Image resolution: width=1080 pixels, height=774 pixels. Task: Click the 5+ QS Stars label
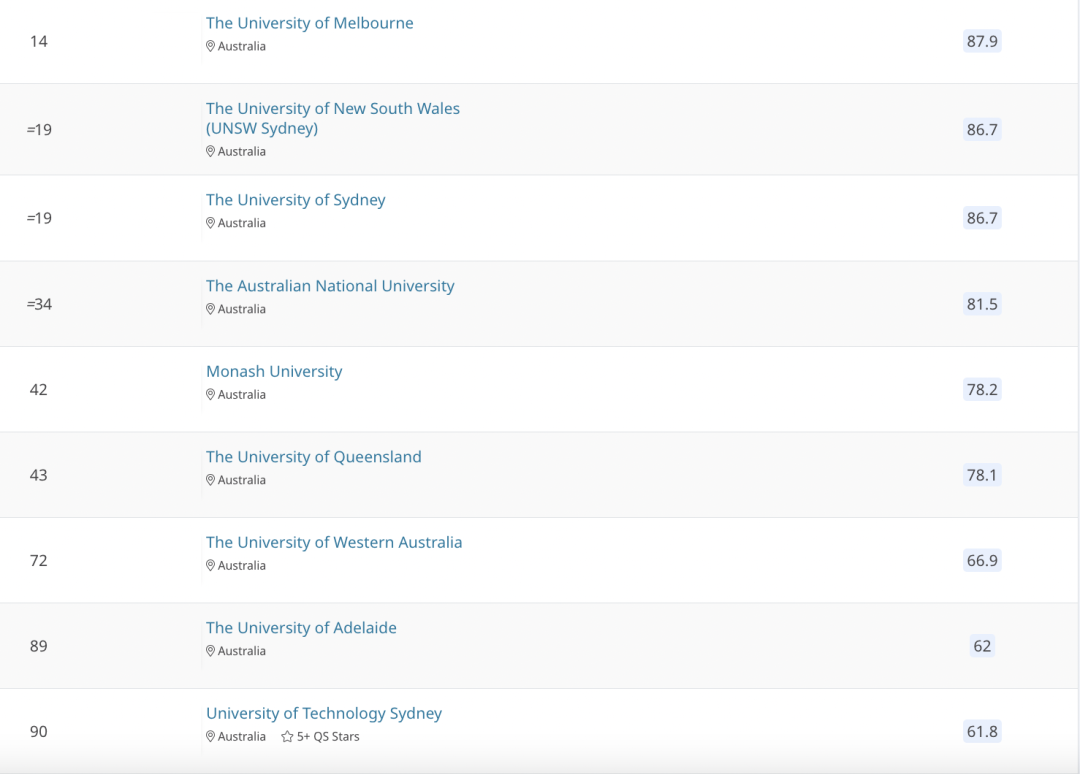[x=328, y=737]
